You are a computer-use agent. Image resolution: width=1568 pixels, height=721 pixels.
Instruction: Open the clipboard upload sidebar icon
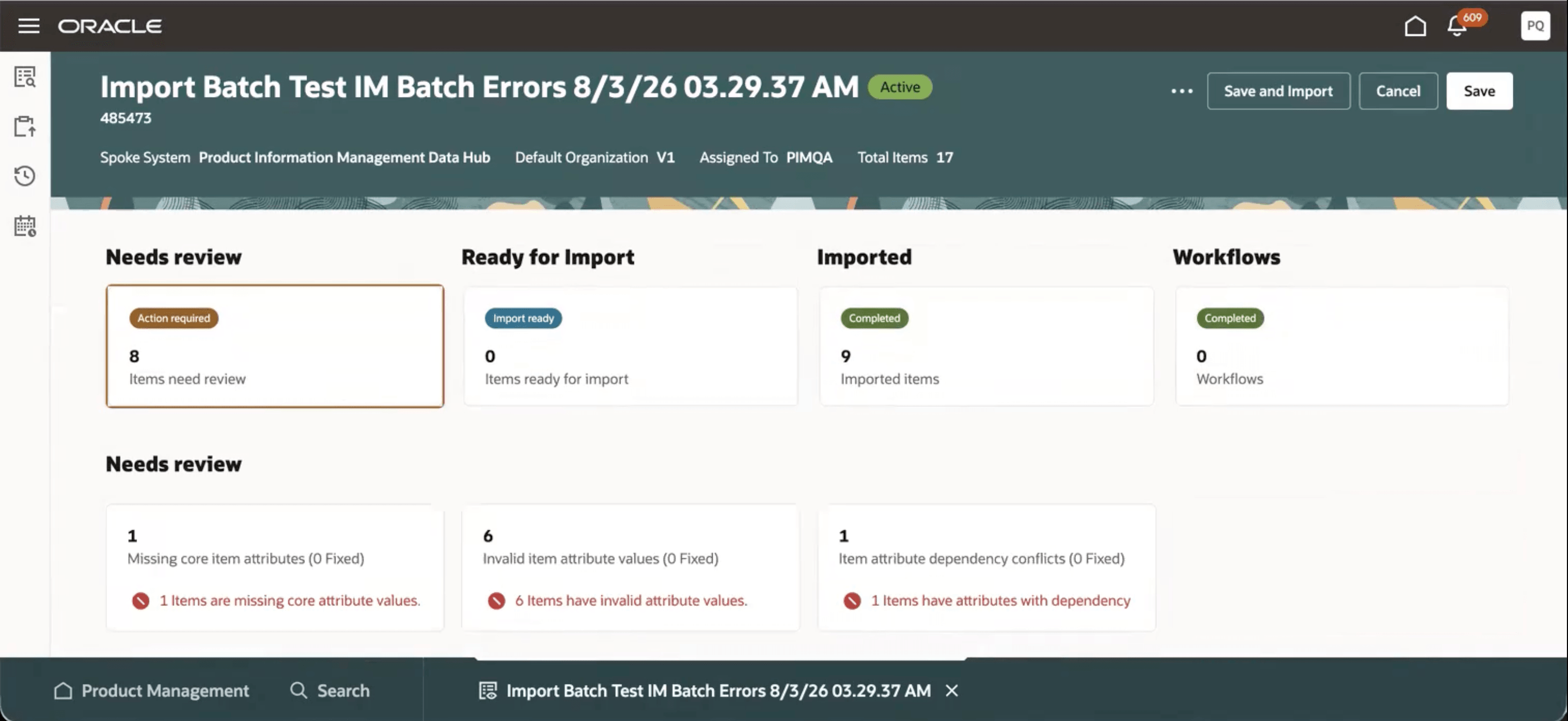coord(25,126)
